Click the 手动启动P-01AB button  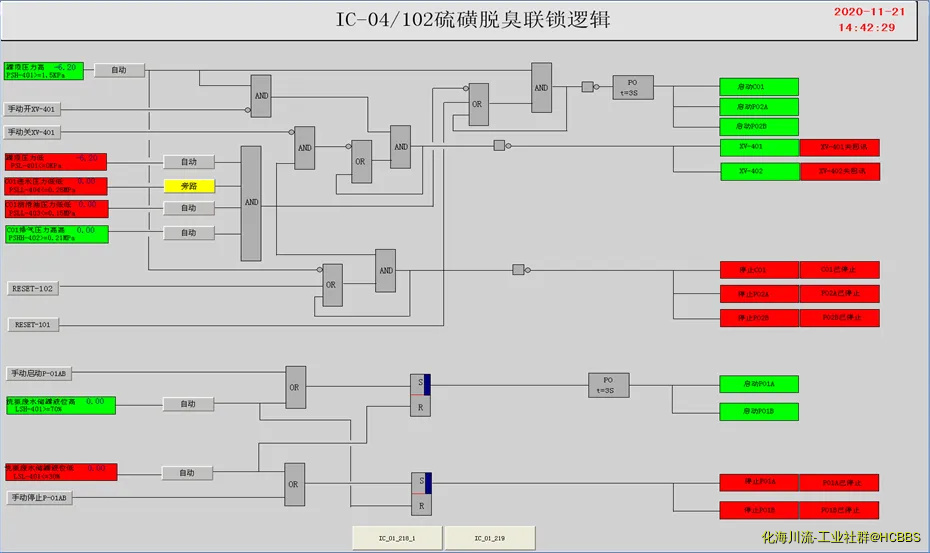(x=39, y=373)
